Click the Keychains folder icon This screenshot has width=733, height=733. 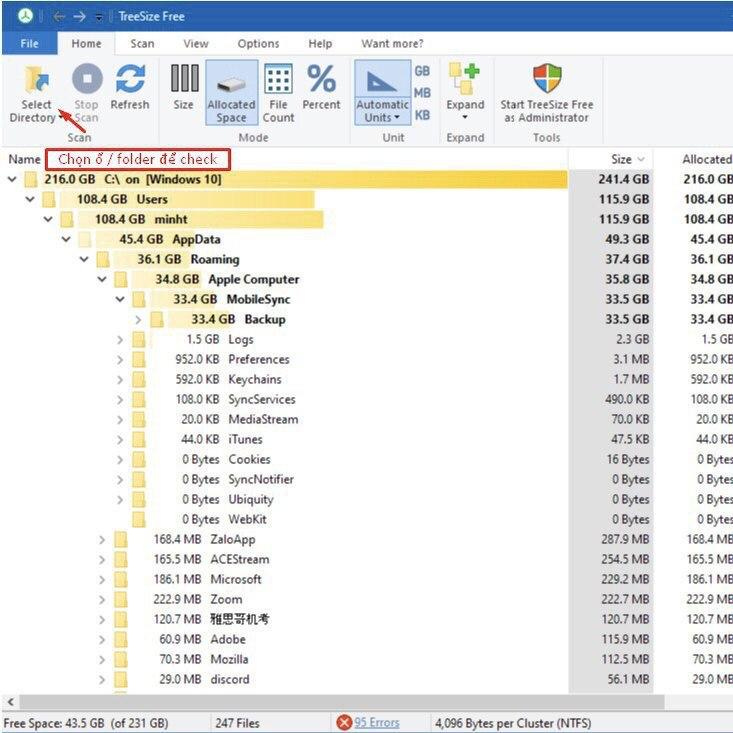pyautogui.click(x=138, y=379)
